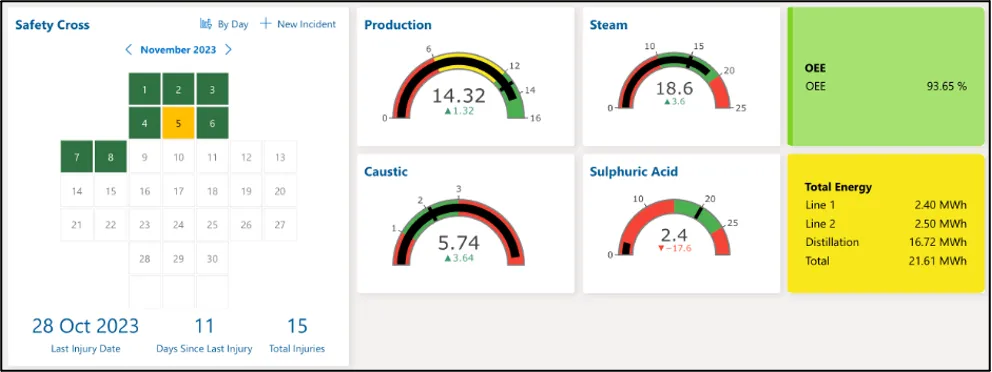
Task: Click the Caustic gauge value 5.74
Action: [459, 243]
